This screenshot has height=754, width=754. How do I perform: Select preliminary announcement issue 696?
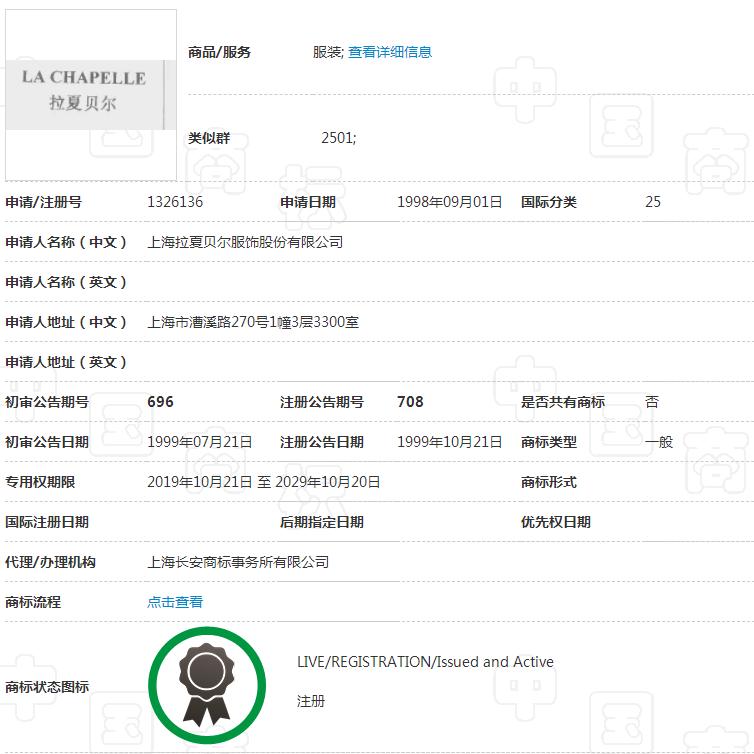pos(160,402)
